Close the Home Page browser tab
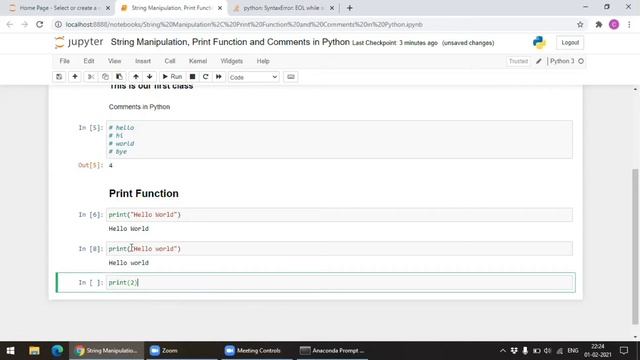Screen dimensions: 640x360 point(108,8)
